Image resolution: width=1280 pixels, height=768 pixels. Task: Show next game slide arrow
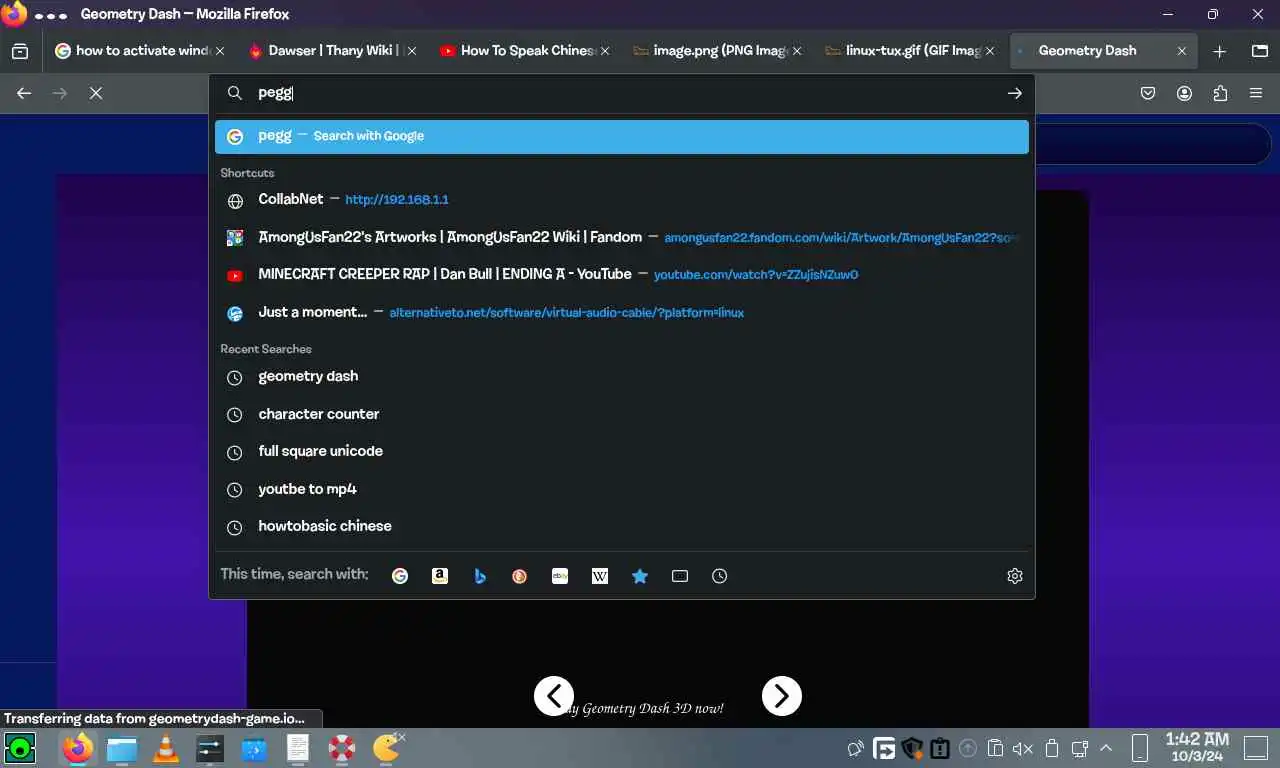[782, 696]
